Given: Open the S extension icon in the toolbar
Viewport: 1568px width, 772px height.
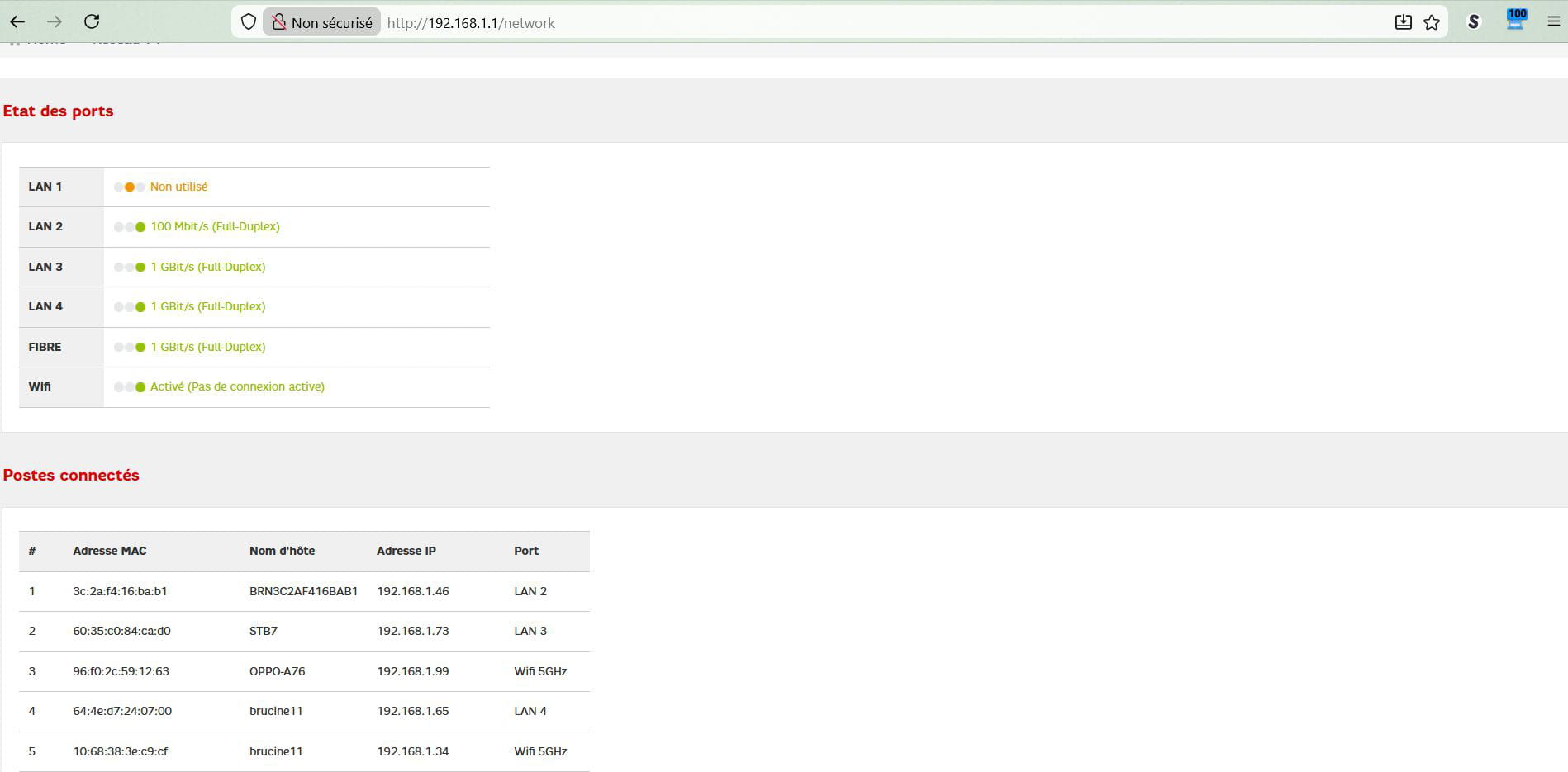Looking at the screenshot, I should [1473, 22].
